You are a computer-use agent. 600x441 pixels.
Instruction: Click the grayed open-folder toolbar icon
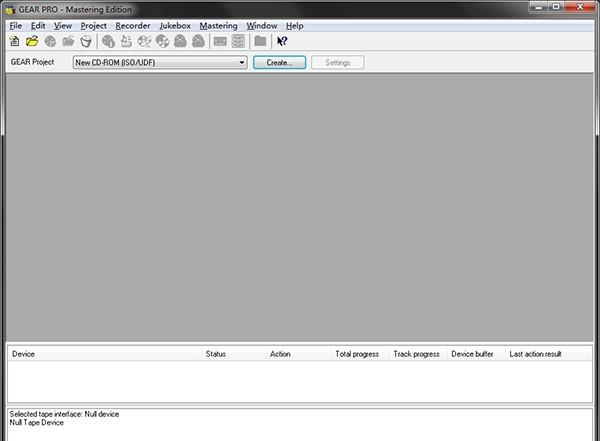pyautogui.click(x=68, y=41)
